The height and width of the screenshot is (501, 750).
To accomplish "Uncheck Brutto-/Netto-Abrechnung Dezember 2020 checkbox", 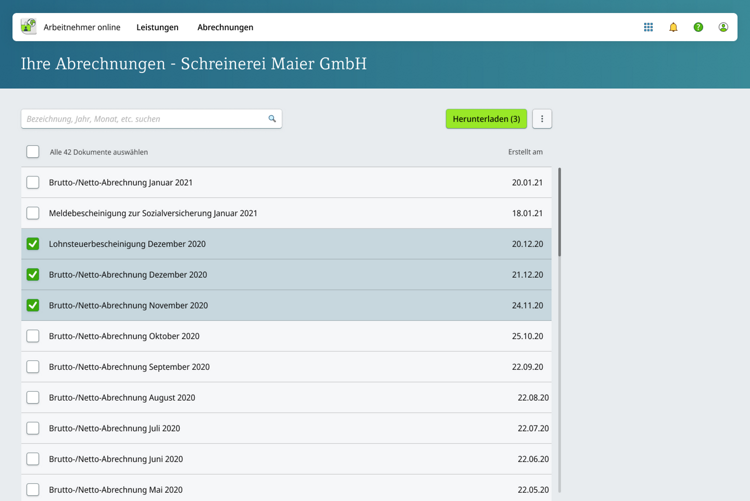I will 33,275.
